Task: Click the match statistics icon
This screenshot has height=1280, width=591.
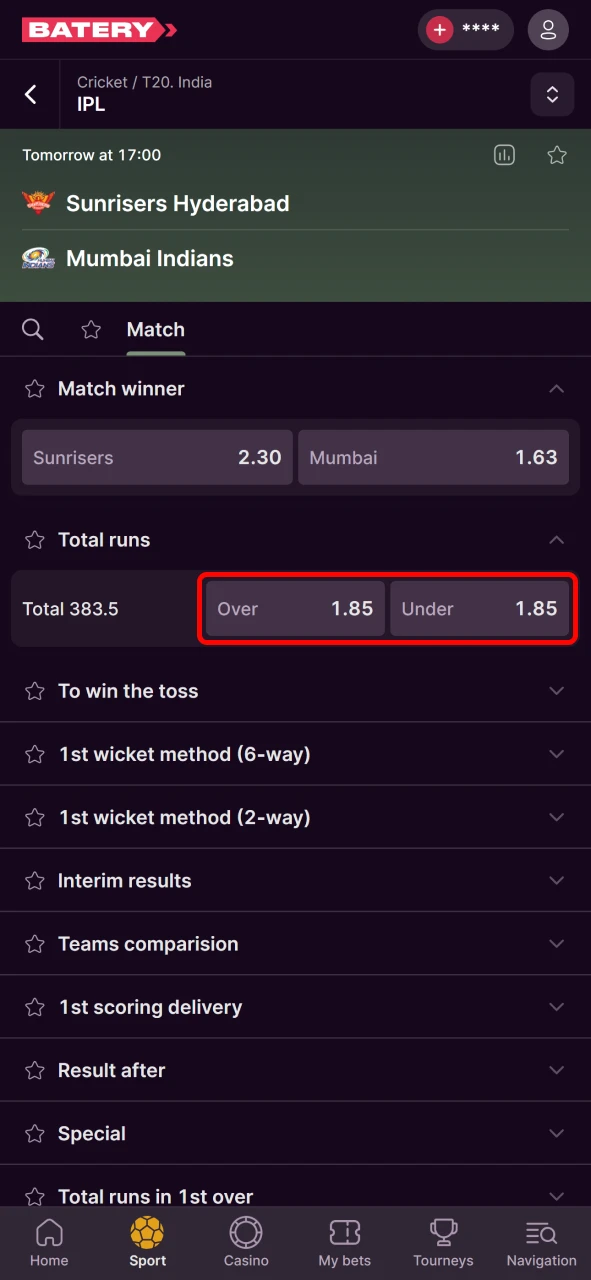Action: click(x=504, y=155)
